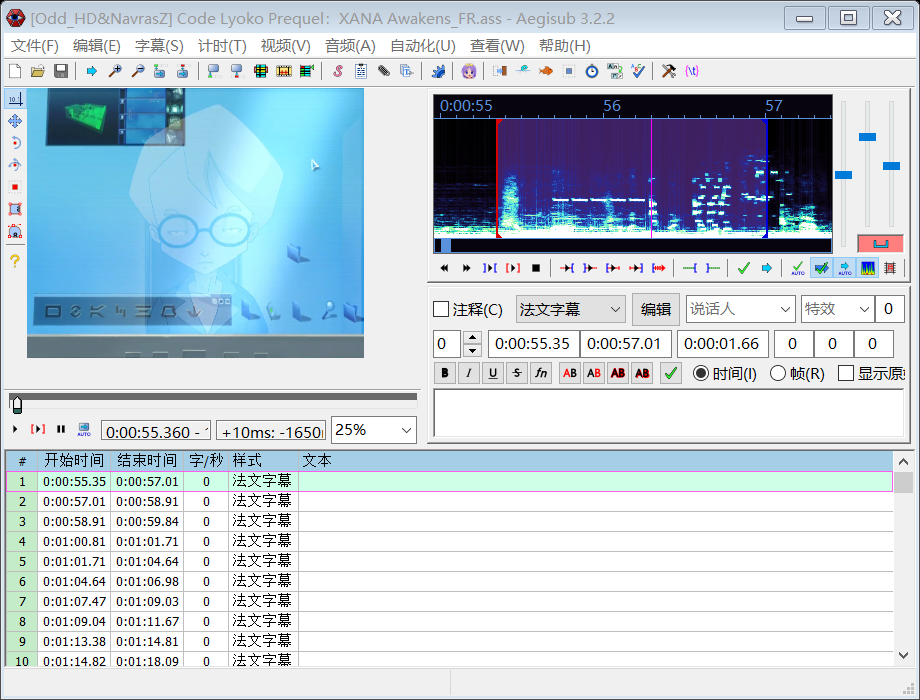
Task: Check the 注释(C) comment checkbox
Action: (441, 309)
